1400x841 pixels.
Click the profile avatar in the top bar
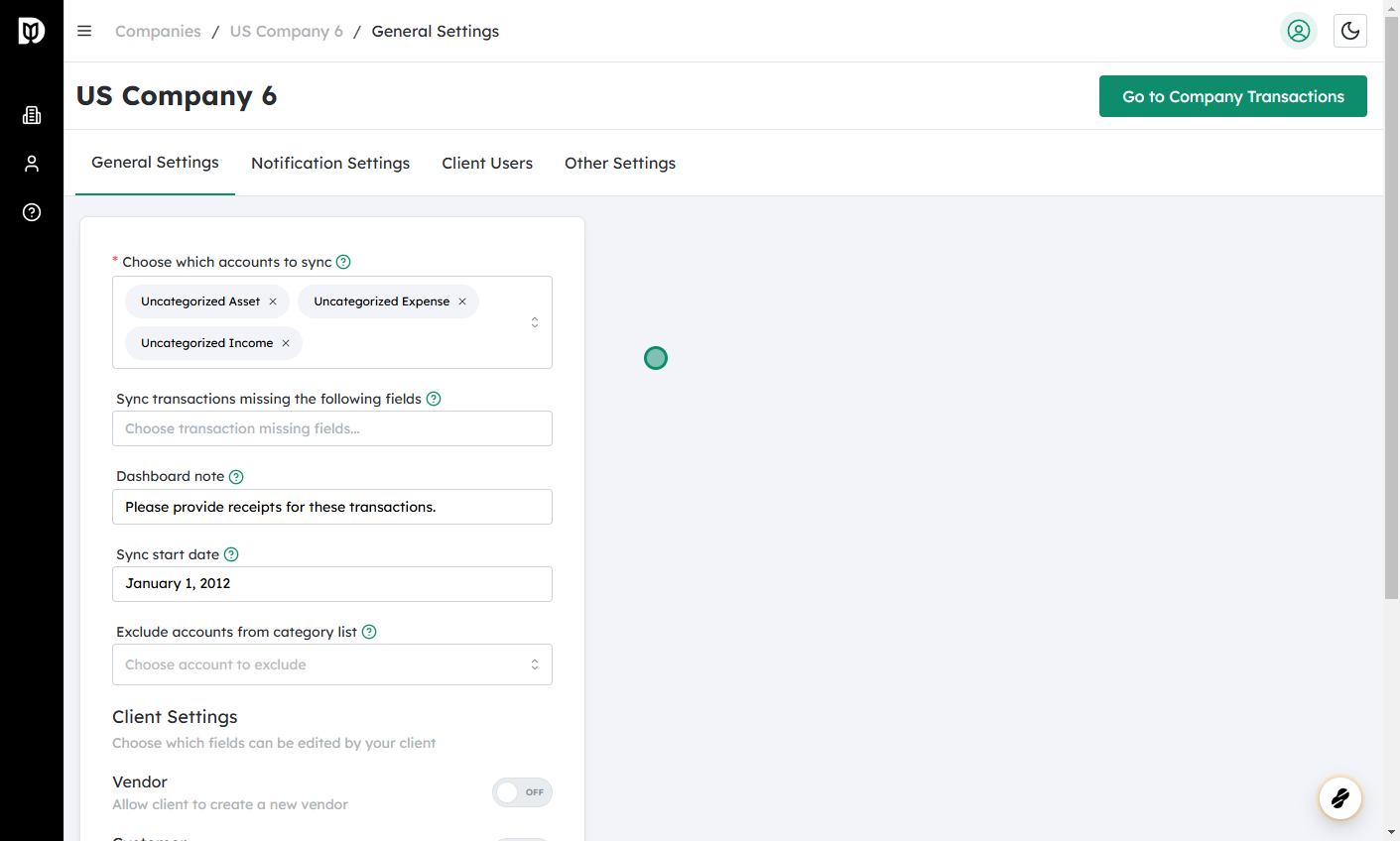pyautogui.click(x=1298, y=31)
